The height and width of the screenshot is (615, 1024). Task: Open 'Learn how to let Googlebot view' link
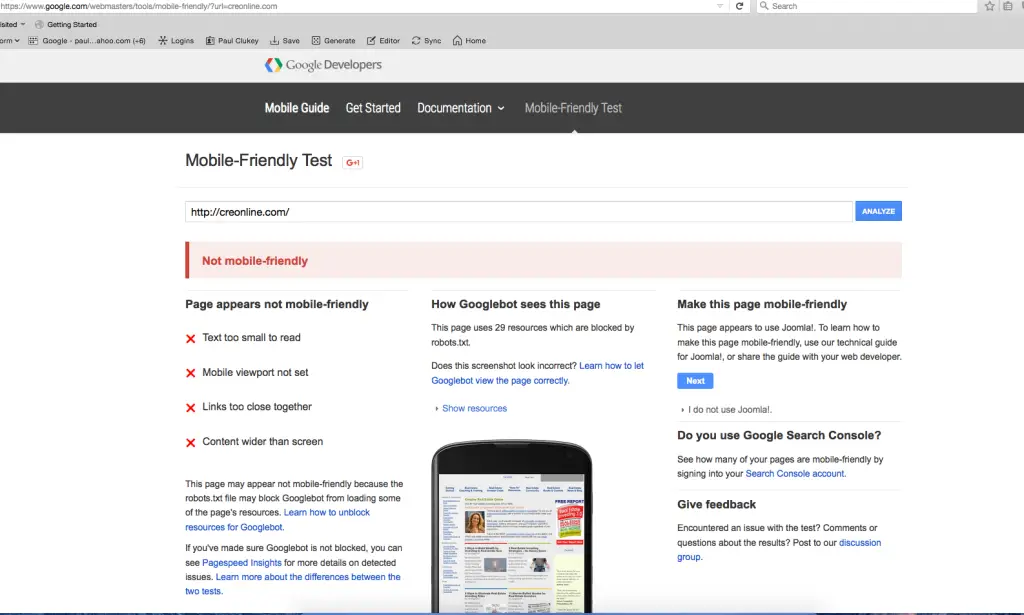pyautogui.click(x=537, y=373)
